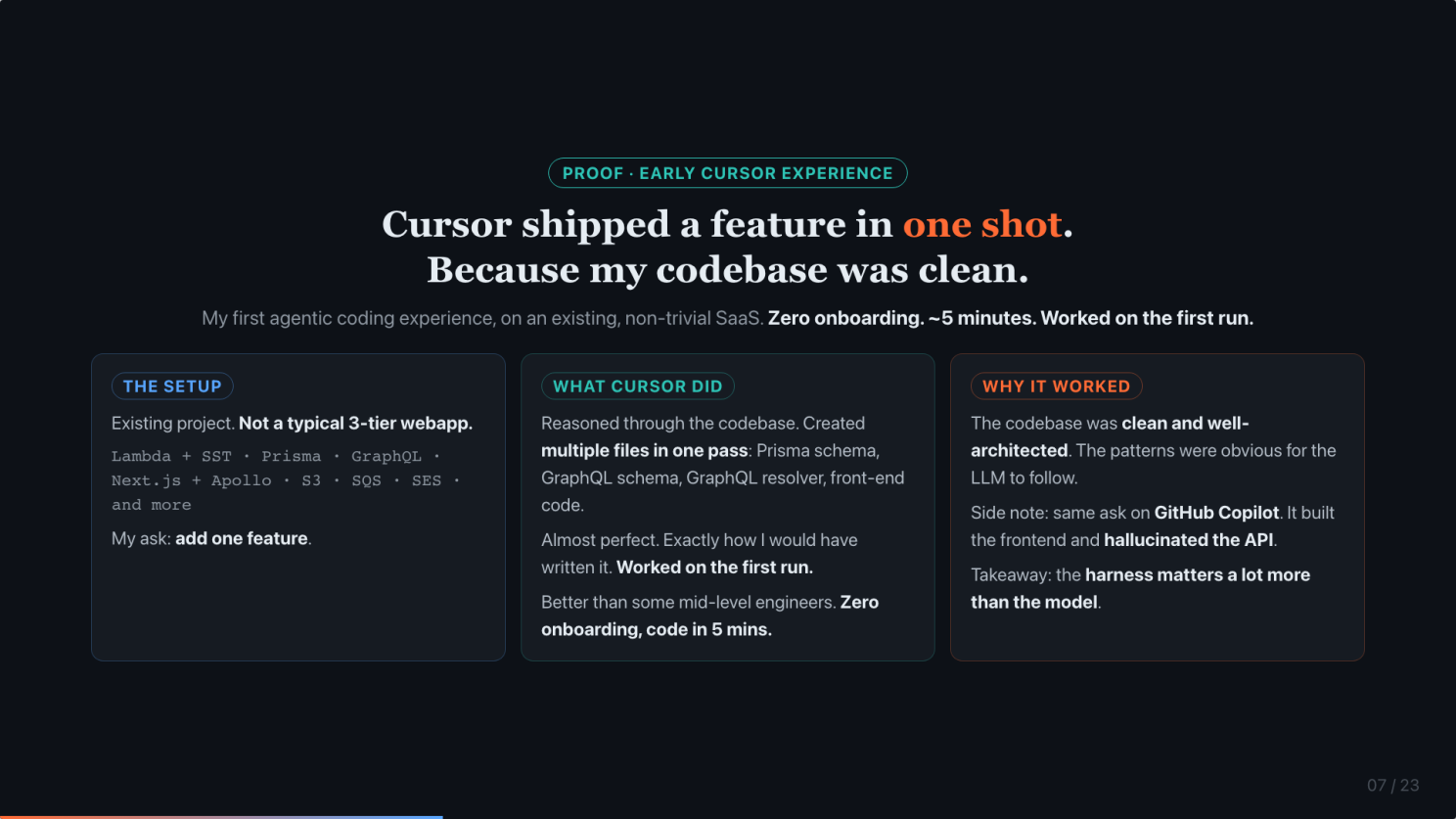Click 'The codebase was clean and well-' line
Image resolution: width=1456 pixels, height=819 pixels.
click(x=1110, y=424)
